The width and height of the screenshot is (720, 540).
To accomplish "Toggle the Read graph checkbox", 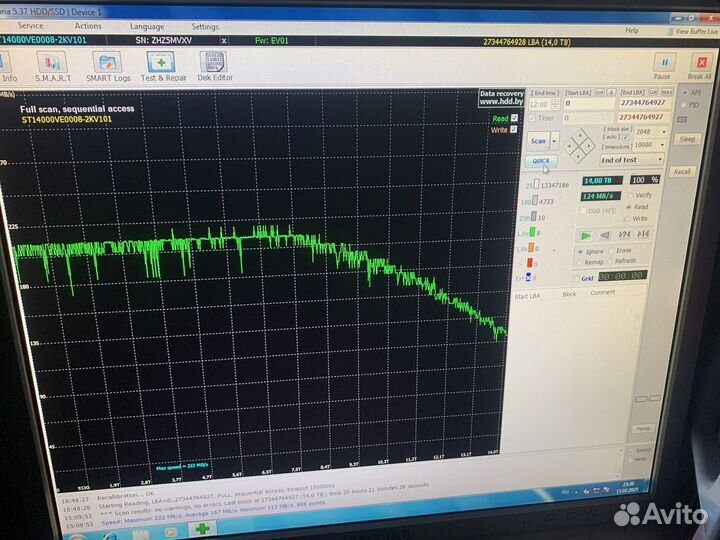I will pyautogui.click(x=514, y=118).
